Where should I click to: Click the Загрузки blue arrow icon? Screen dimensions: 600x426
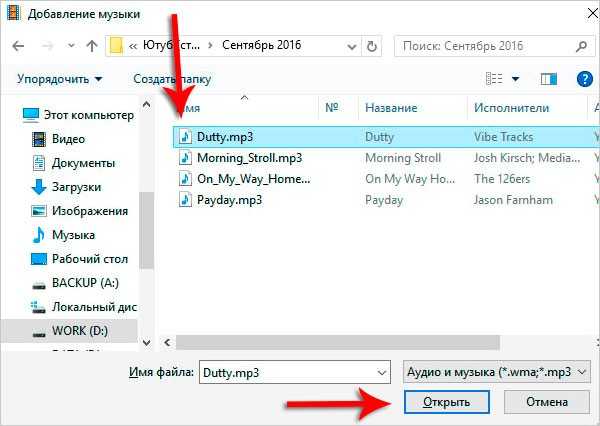click(39, 188)
